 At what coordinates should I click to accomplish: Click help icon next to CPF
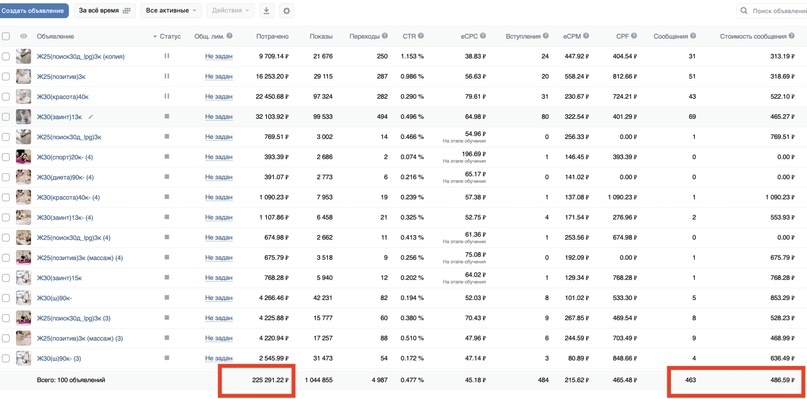[634, 36]
